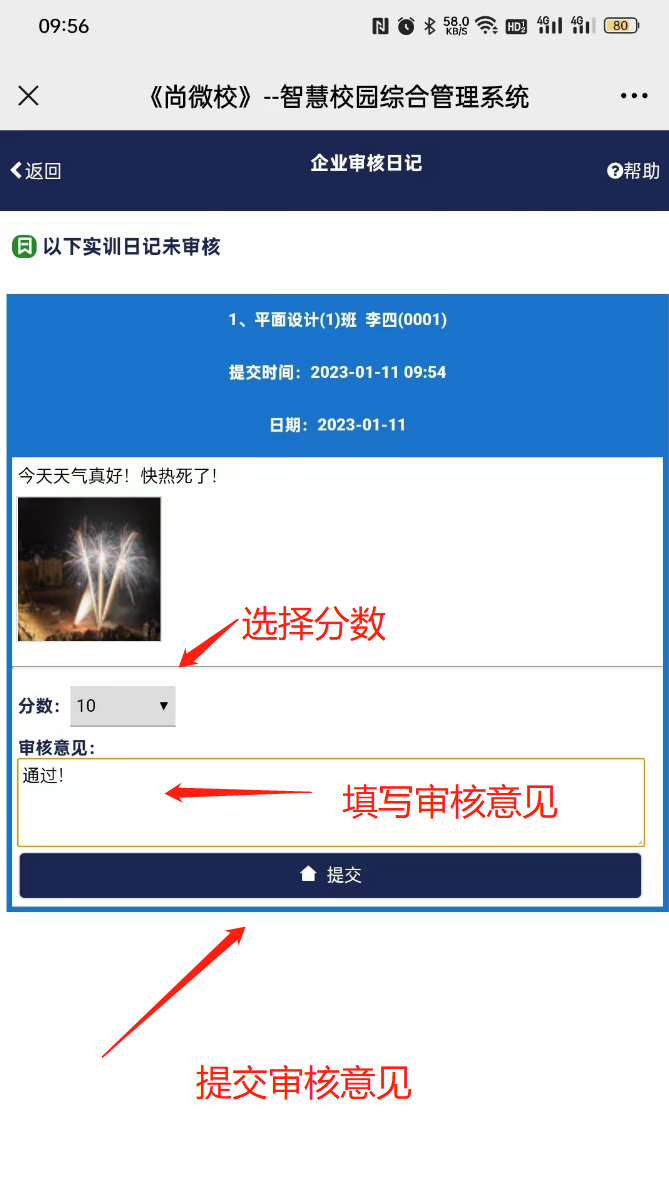Tap the diary header 平面设计(1)班 李四(0001)
This screenshot has width=669, height=1204.
coord(337,320)
